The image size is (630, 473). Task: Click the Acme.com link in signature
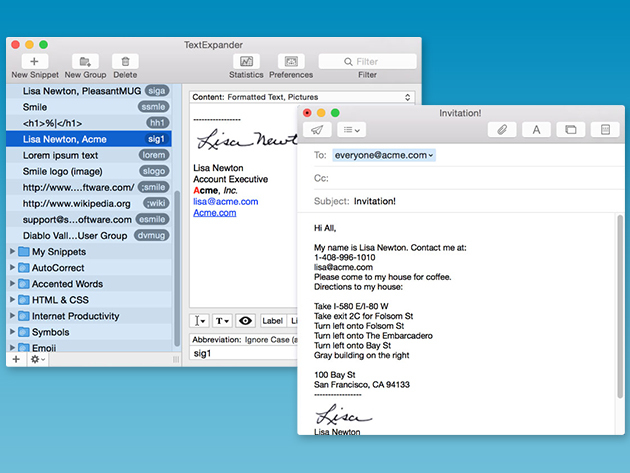pyautogui.click(x=214, y=212)
